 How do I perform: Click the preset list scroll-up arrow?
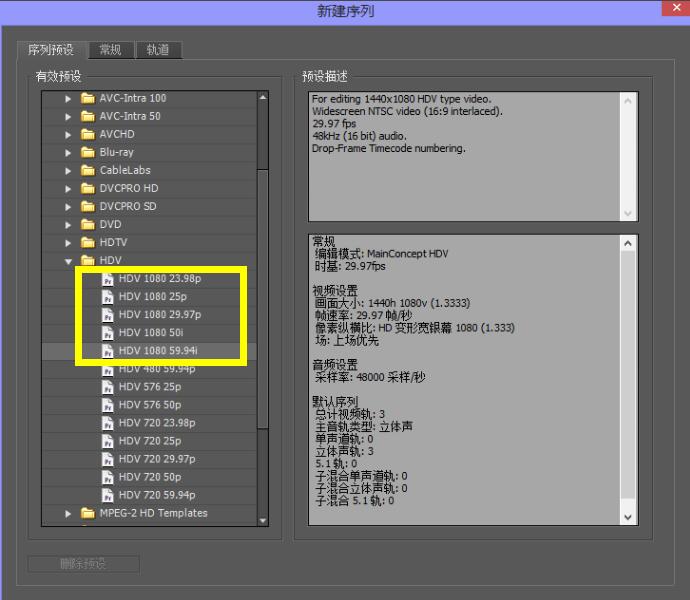(263, 97)
